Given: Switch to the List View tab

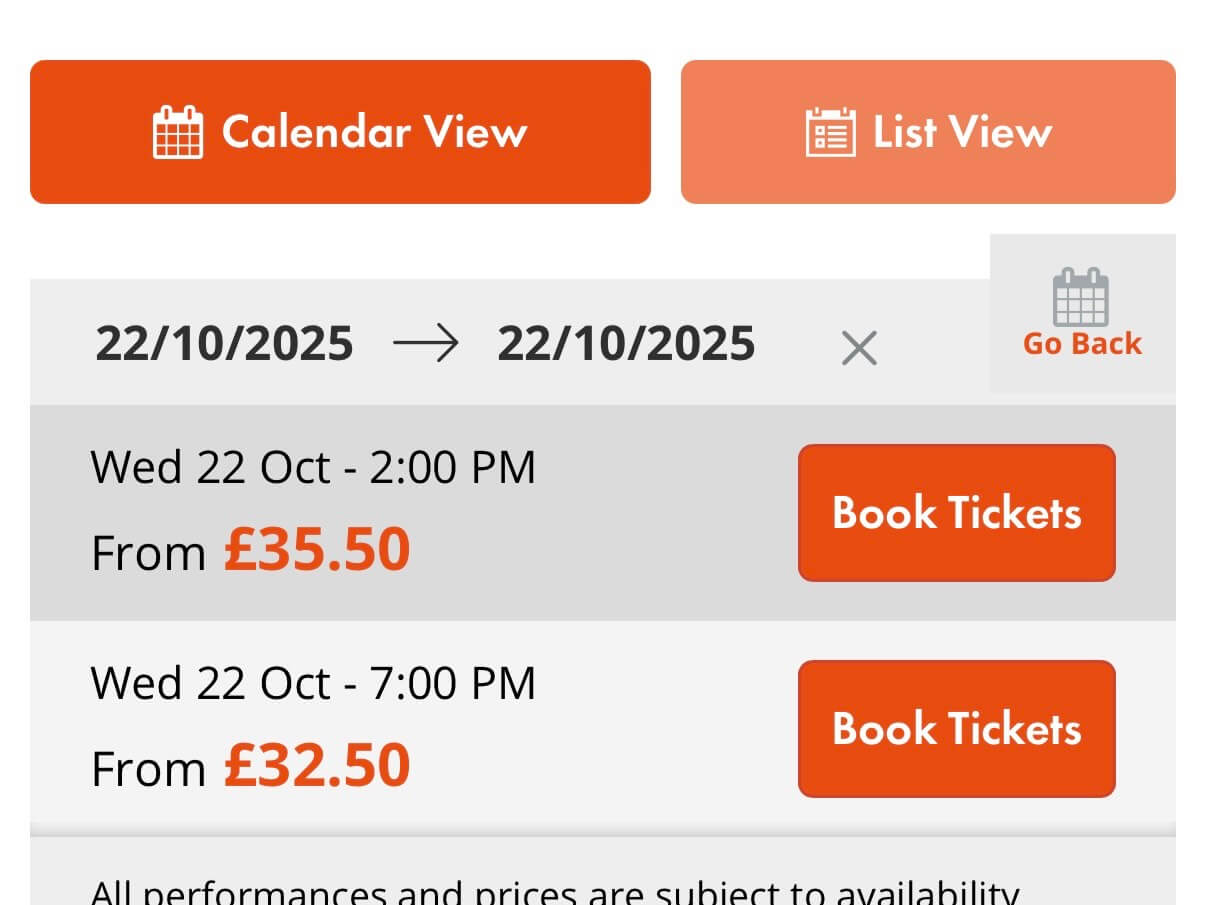Looking at the screenshot, I should tap(928, 132).
